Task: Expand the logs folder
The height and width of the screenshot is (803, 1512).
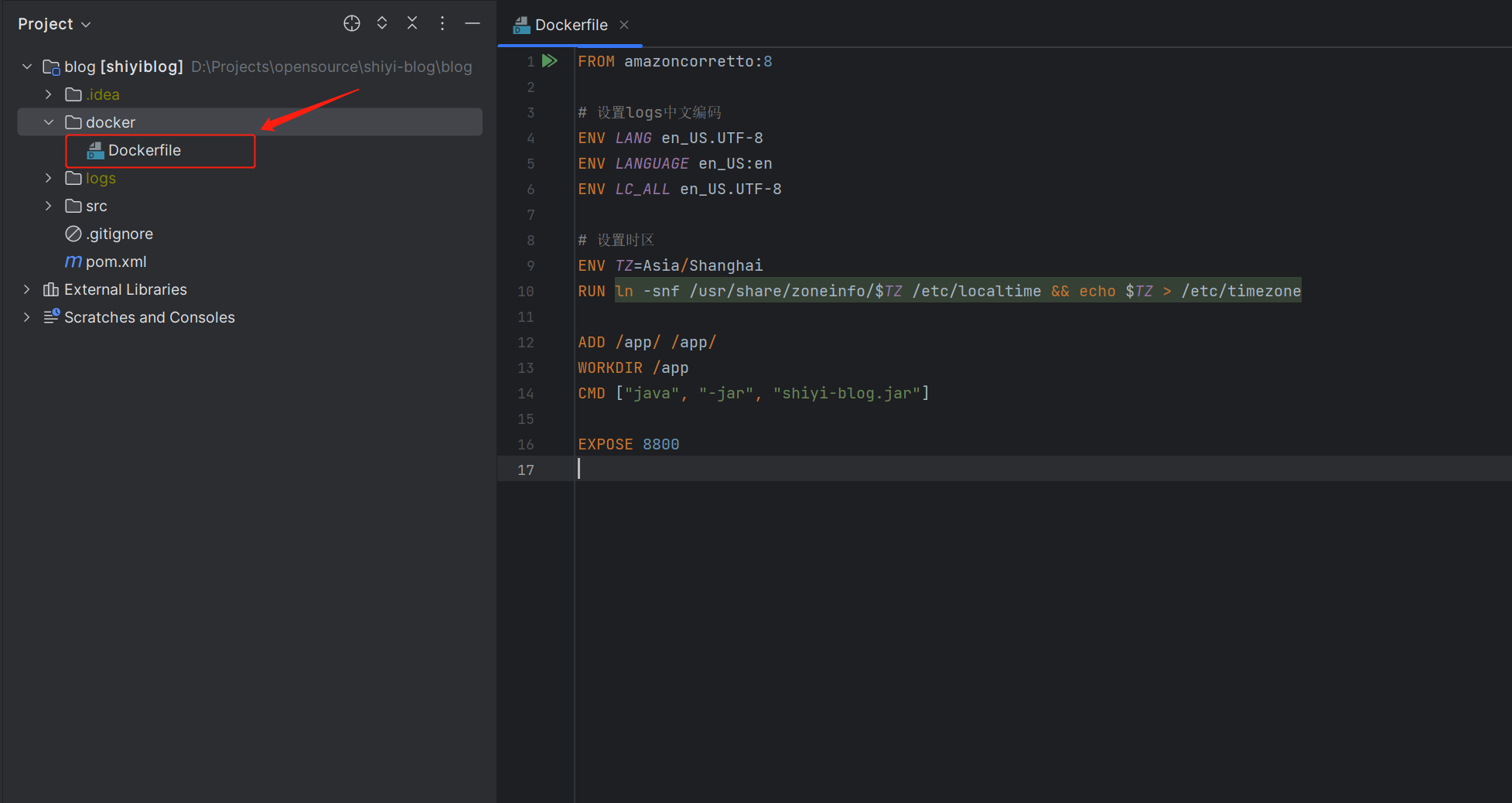Action: 49,178
